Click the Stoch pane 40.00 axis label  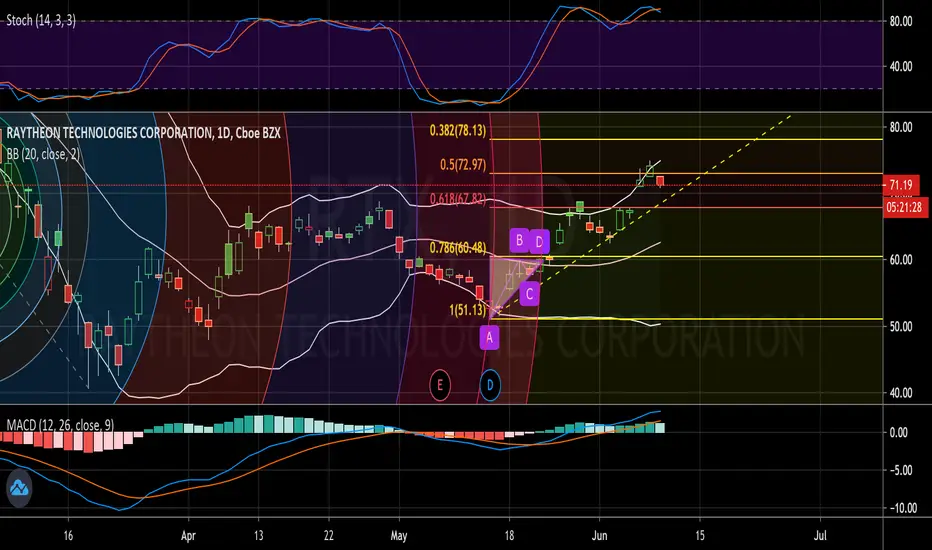click(900, 67)
